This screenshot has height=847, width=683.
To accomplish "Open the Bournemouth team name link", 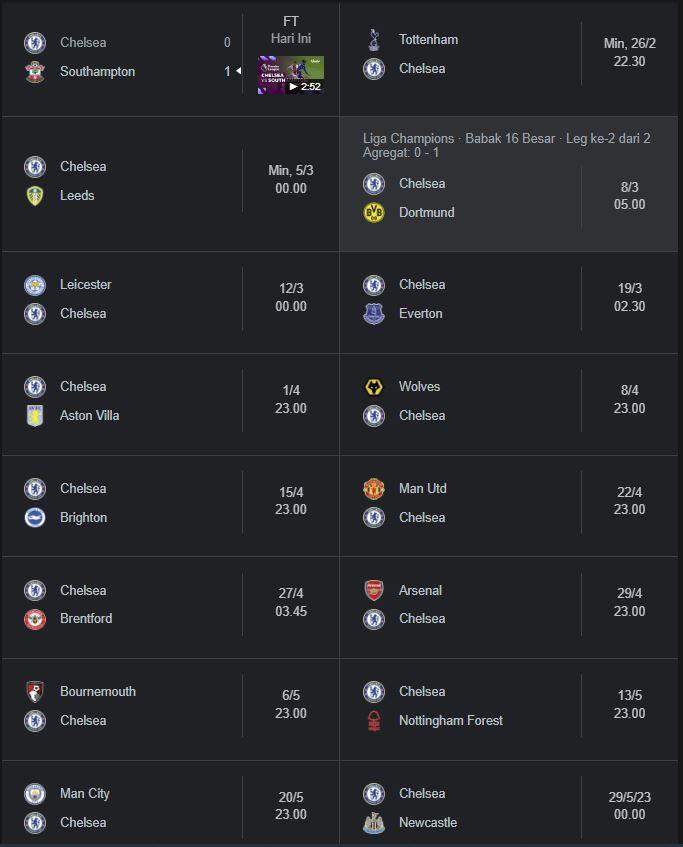I will pyautogui.click(x=98, y=692).
